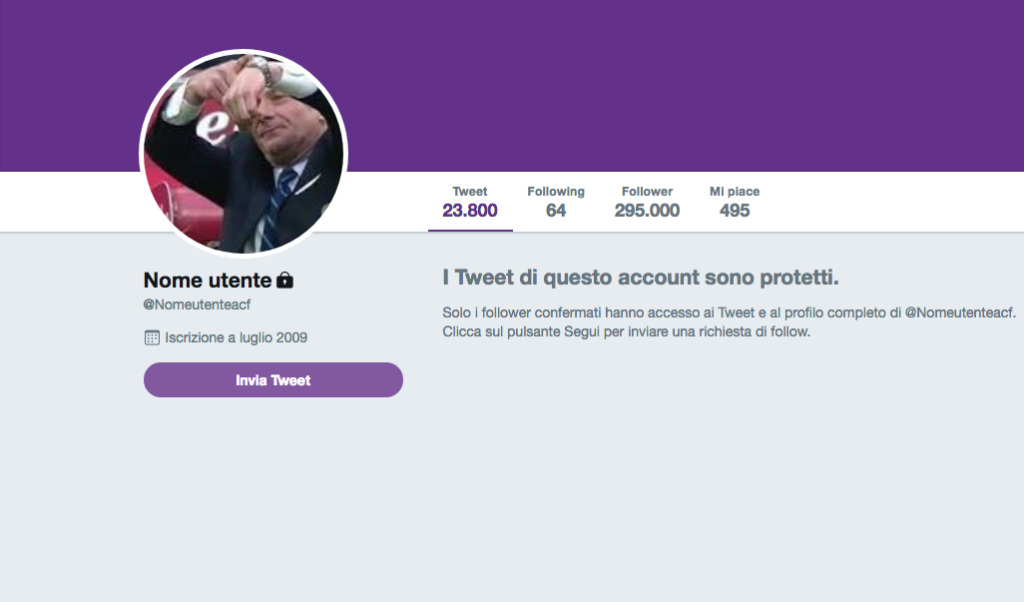The height and width of the screenshot is (602, 1024).
Task: Click the 23.800 tweet count
Action: 470,211
